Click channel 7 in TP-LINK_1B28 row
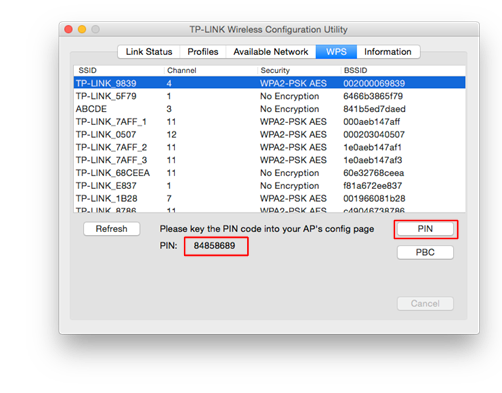 coord(169,198)
